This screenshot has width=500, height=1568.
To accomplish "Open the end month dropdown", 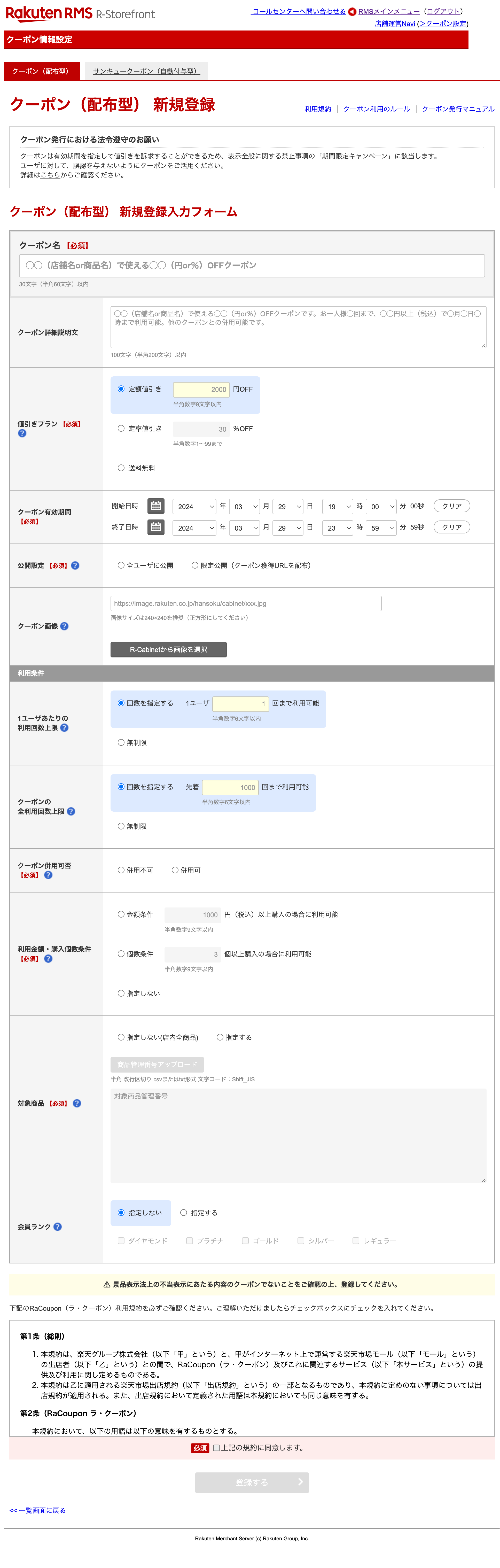I will point(245,528).
